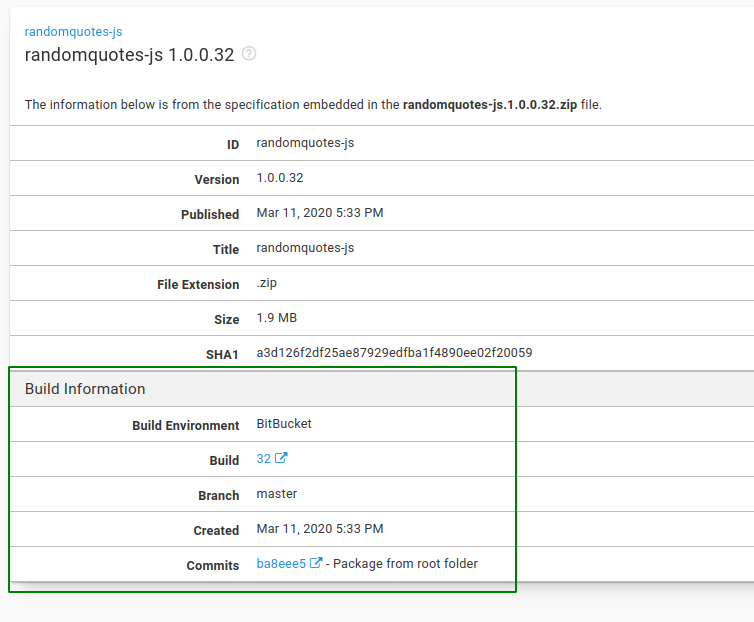Click external link icon beside commit ba8eee5

[316, 564]
